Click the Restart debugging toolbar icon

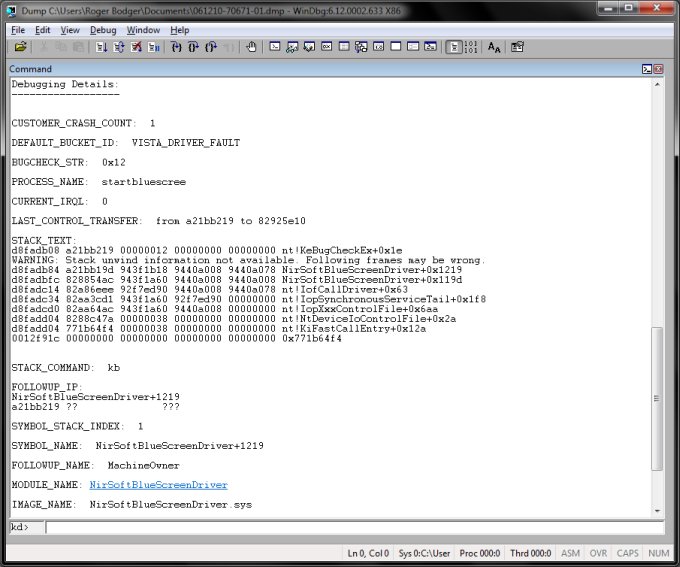119,47
